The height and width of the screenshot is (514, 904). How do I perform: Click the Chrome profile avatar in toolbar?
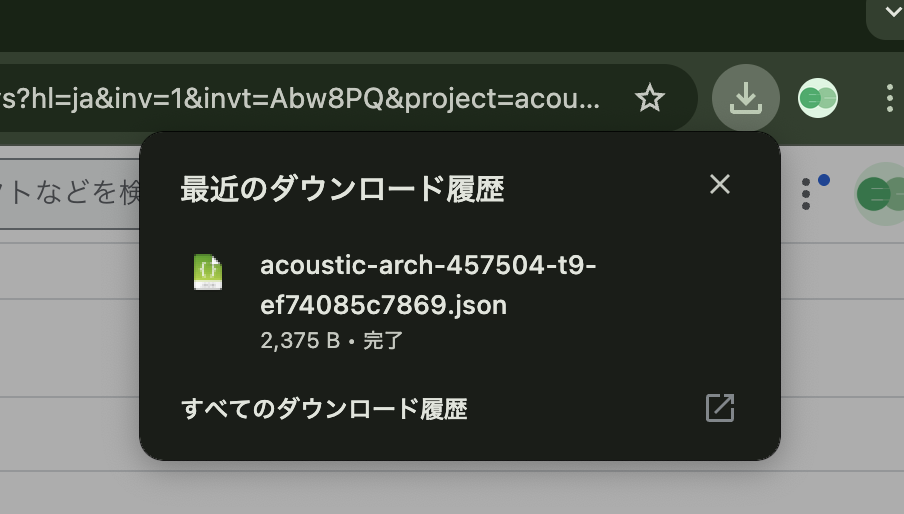818,98
